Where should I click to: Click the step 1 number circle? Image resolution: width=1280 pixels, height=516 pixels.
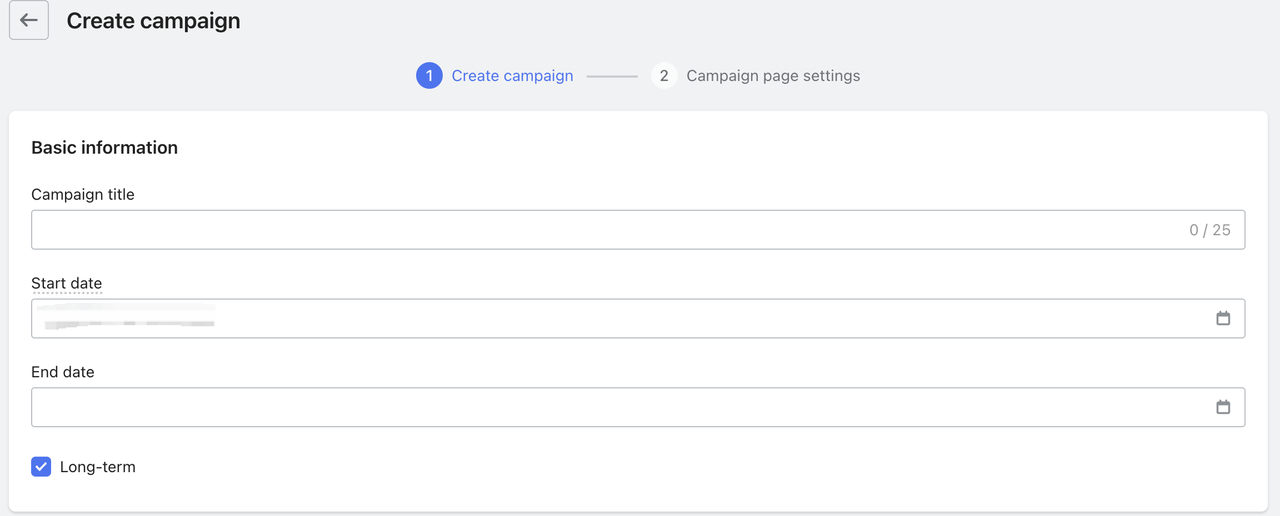pyautogui.click(x=429, y=76)
